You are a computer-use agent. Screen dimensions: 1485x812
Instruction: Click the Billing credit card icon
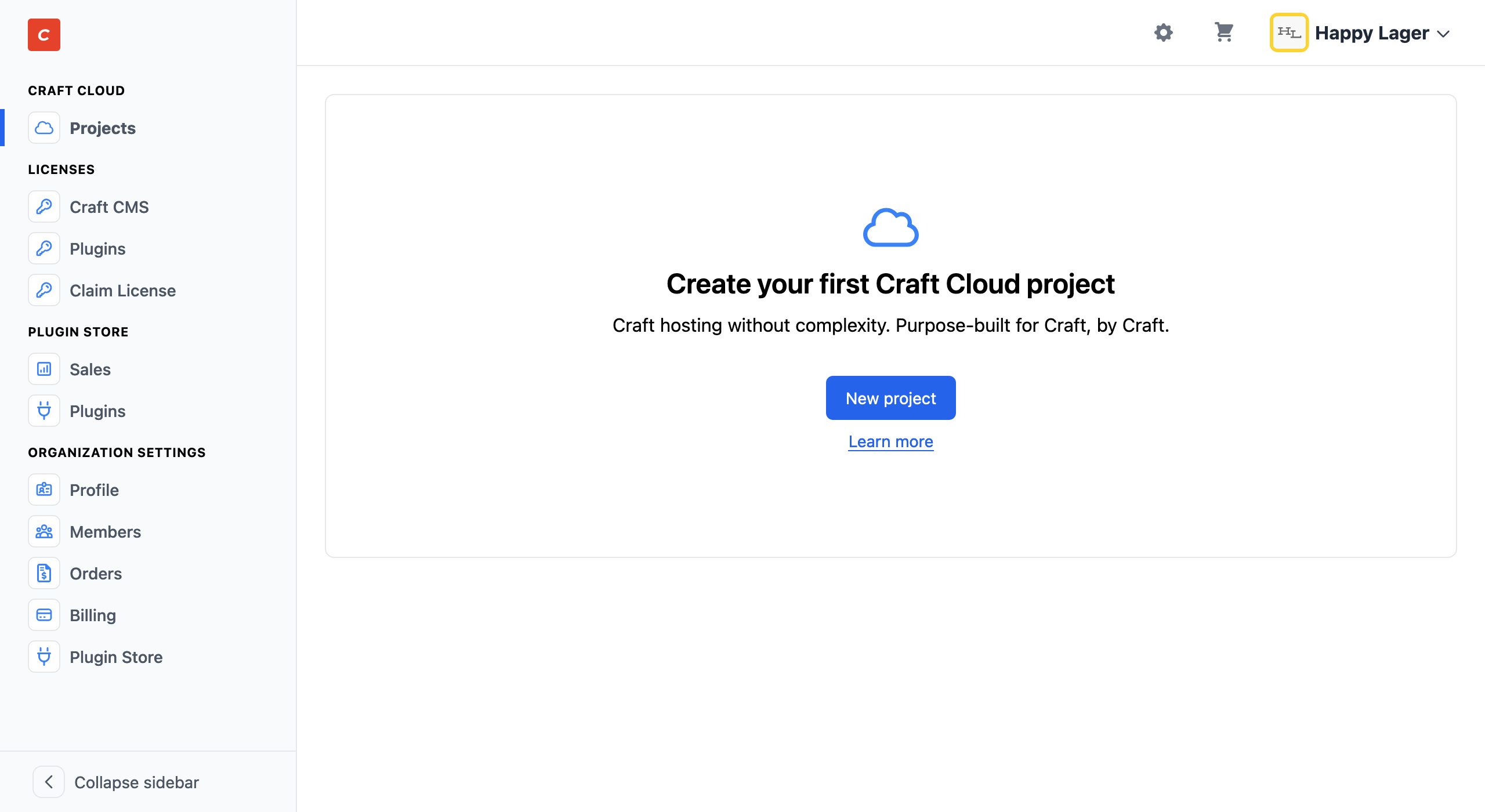44,615
